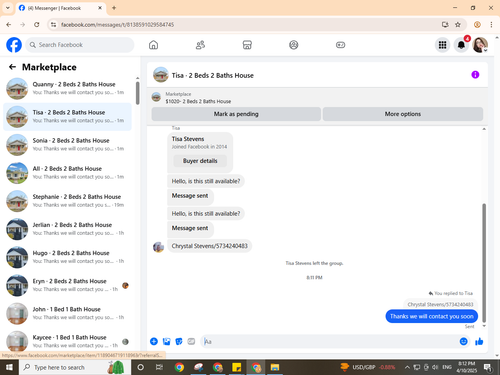Screen dimensions: 500x375
Task: Open the Facebook home logo
Action: (x=14, y=45)
